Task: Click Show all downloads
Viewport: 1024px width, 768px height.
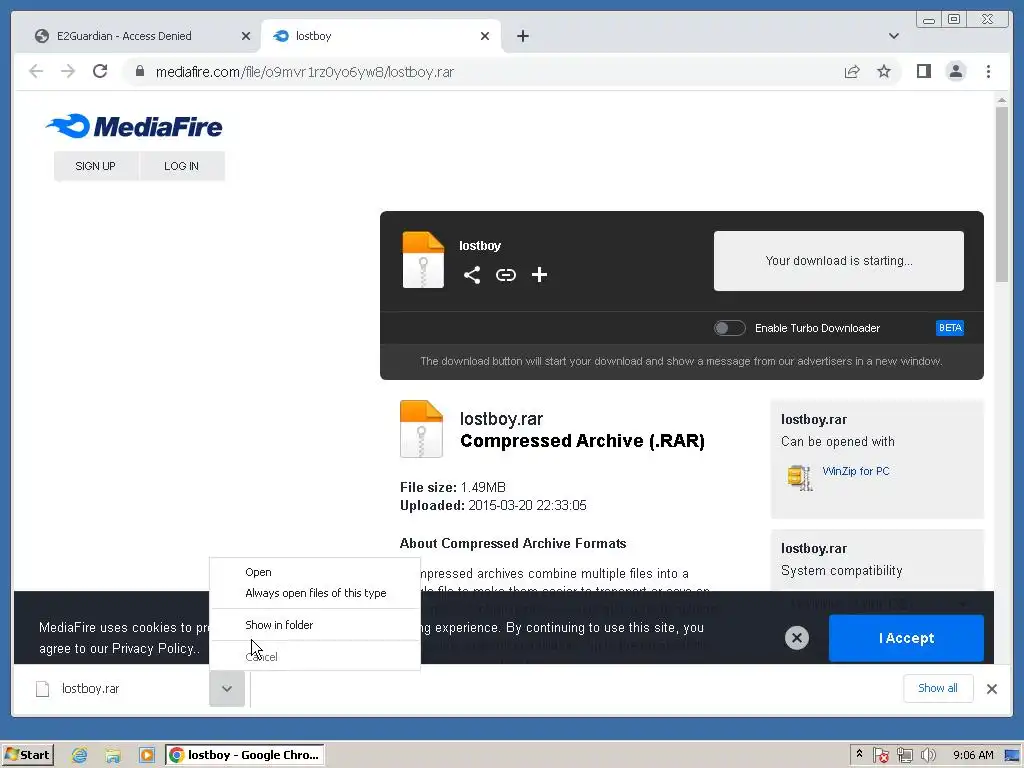Action: click(x=938, y=688)
